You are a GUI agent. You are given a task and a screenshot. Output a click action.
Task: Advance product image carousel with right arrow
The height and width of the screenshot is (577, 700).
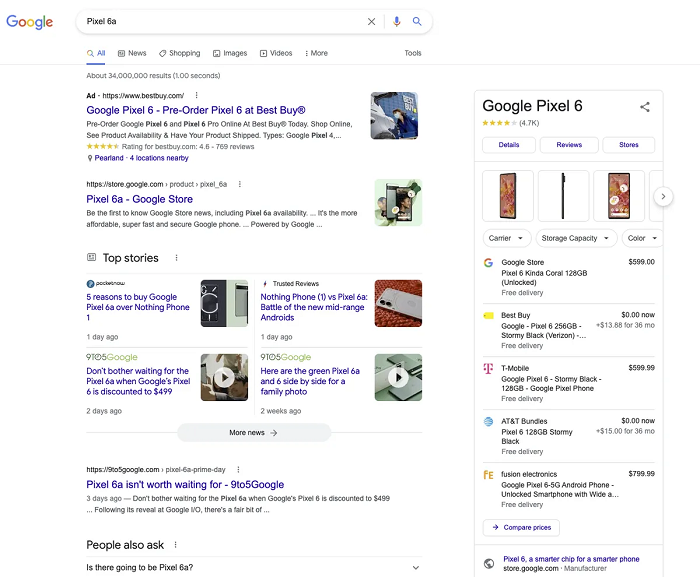(x=663, y=197)
